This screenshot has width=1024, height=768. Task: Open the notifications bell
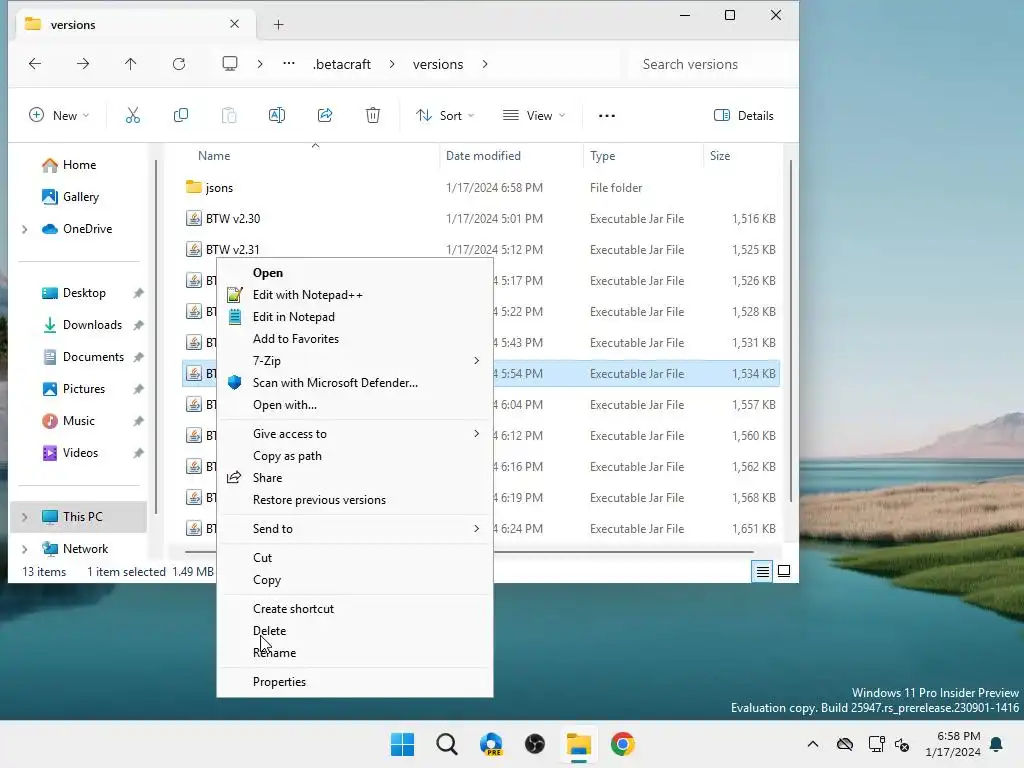(x=997, y=744)
